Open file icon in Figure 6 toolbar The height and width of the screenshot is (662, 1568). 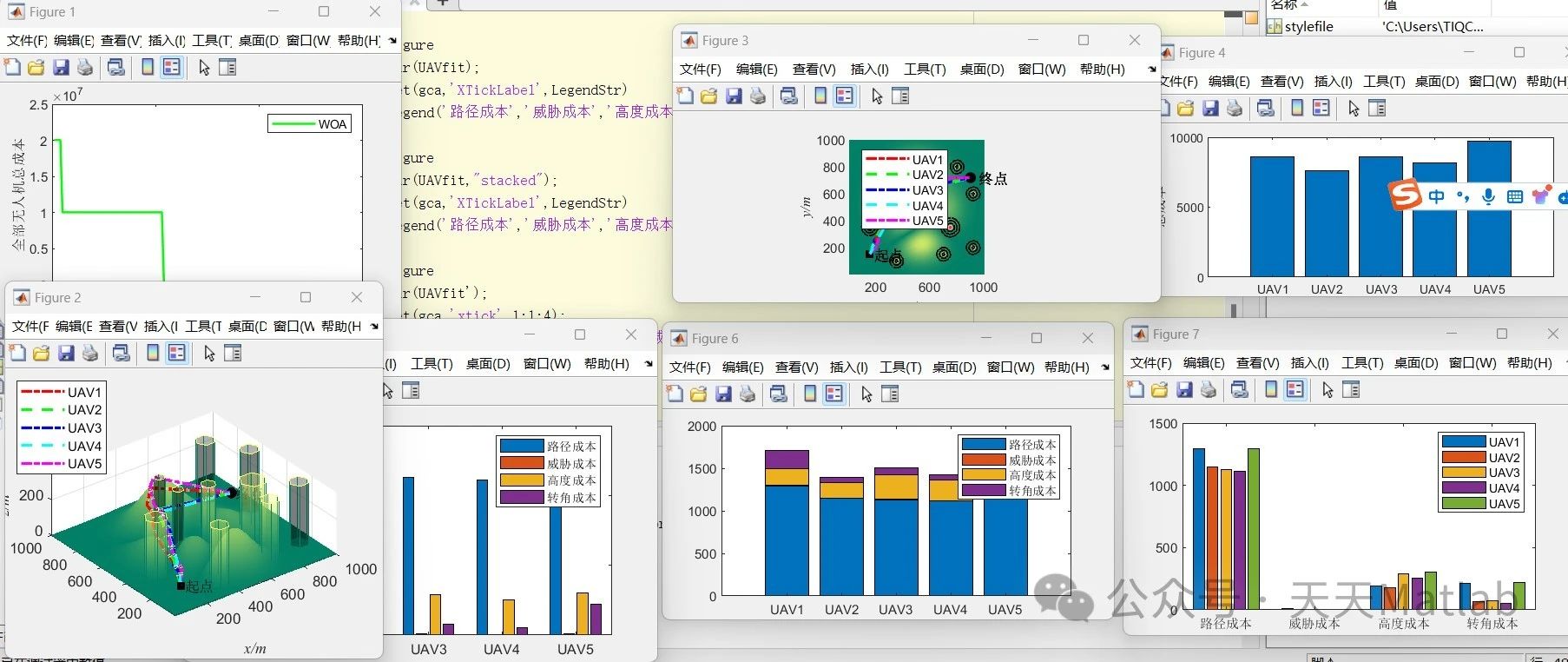tap(698, 394)
